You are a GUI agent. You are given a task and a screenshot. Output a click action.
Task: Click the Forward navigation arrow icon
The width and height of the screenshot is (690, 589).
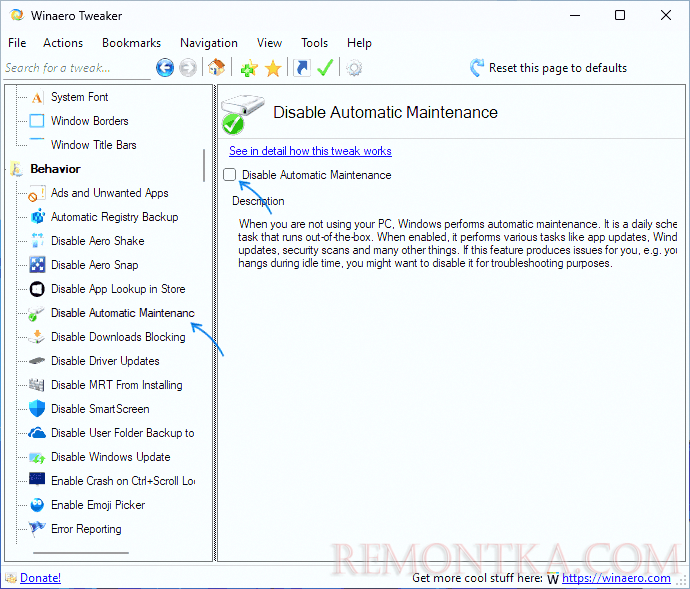pyautogui.click(x=188, y=68)
